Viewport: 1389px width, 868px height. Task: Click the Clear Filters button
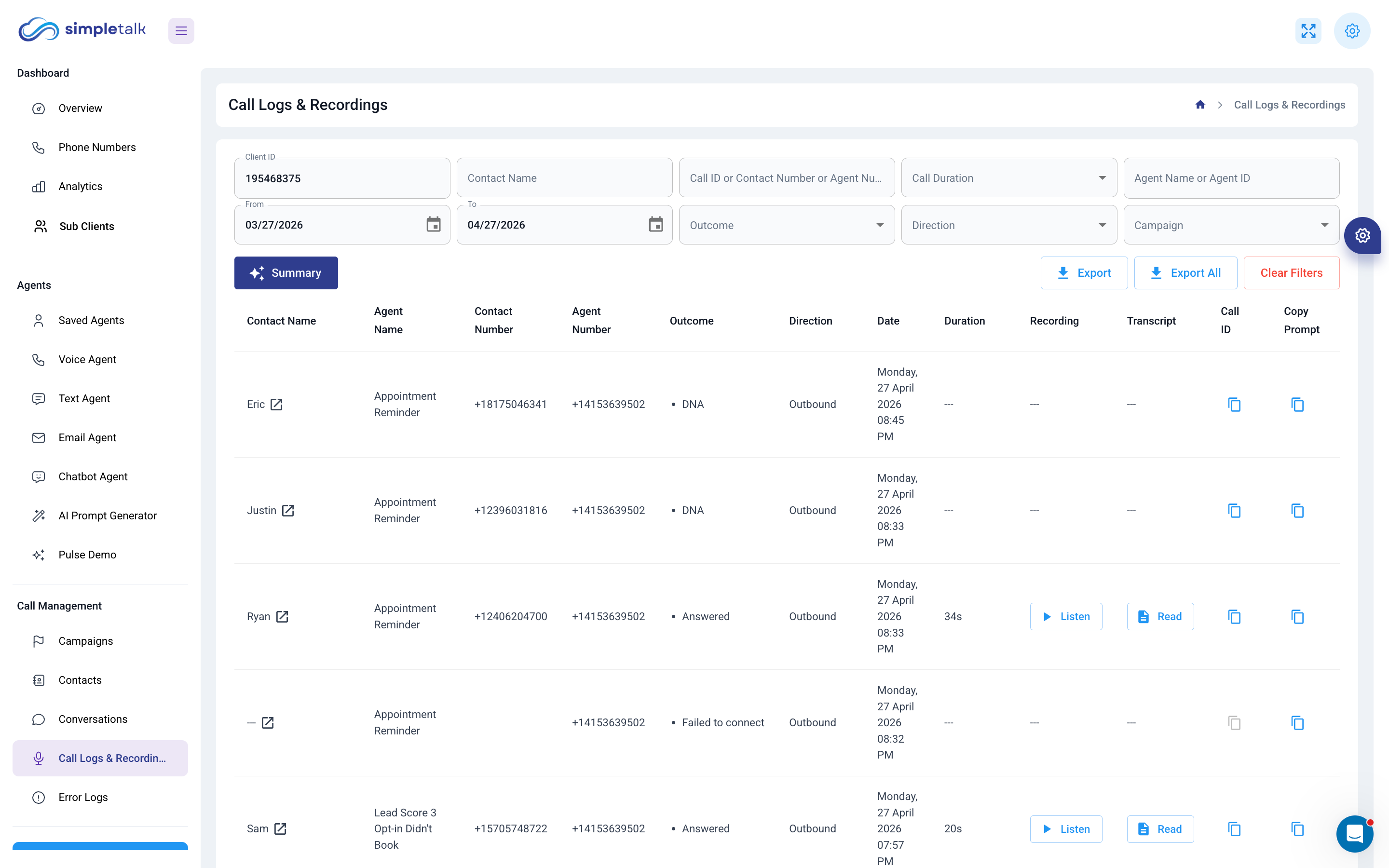pos(1292,272)
